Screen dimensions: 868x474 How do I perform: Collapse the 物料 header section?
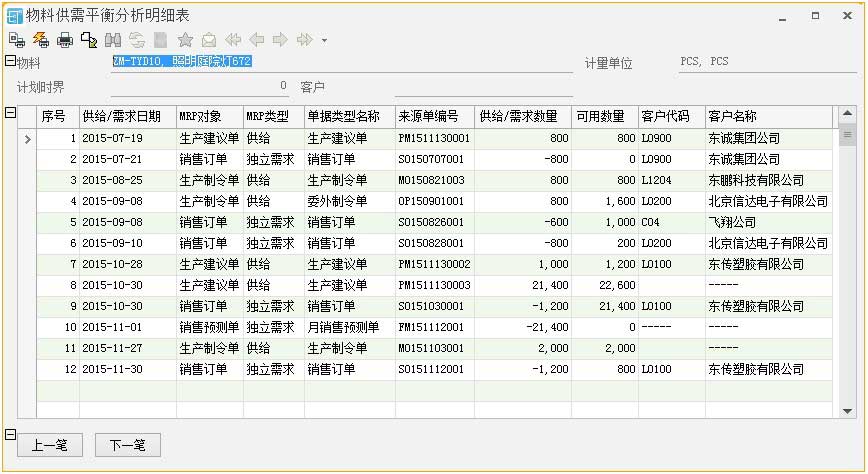(x=10, y=61)
